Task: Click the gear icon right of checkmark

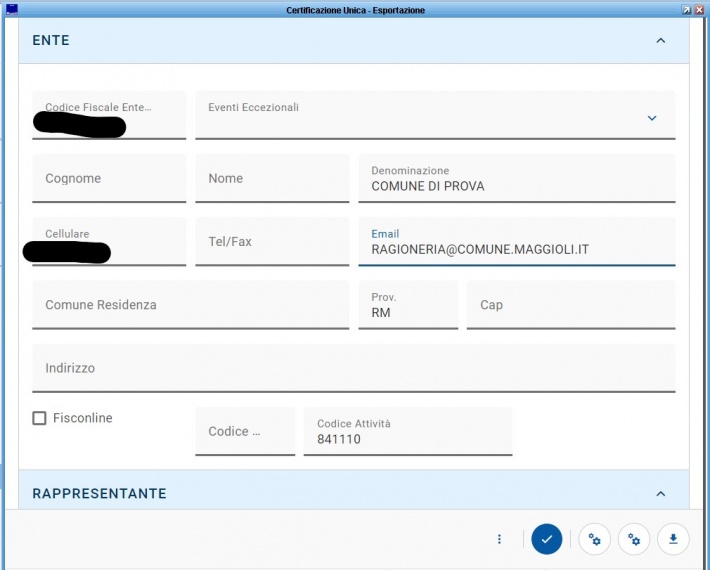Action: tap(594, 539)
